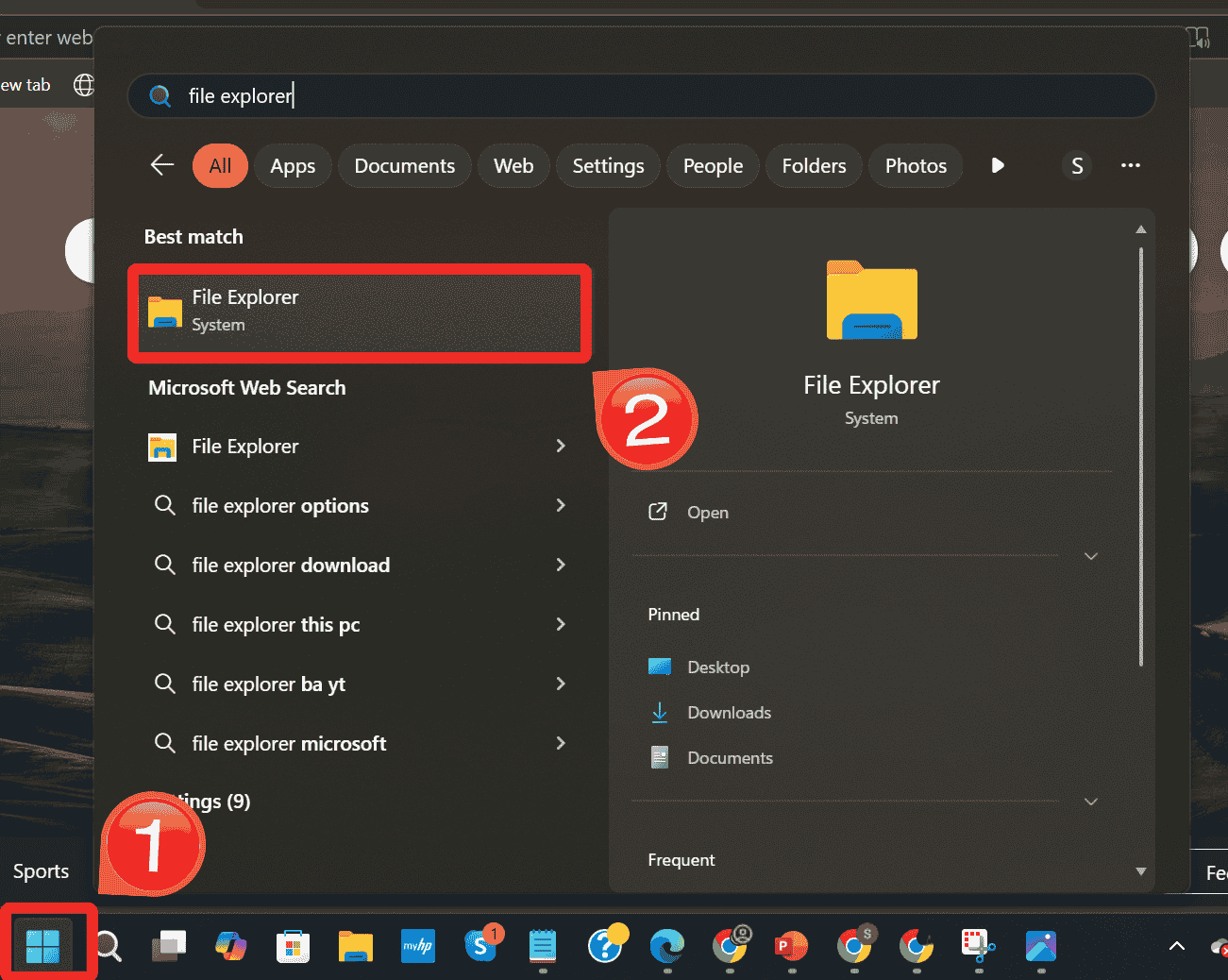Click Open to launch File Explorer

707,512
